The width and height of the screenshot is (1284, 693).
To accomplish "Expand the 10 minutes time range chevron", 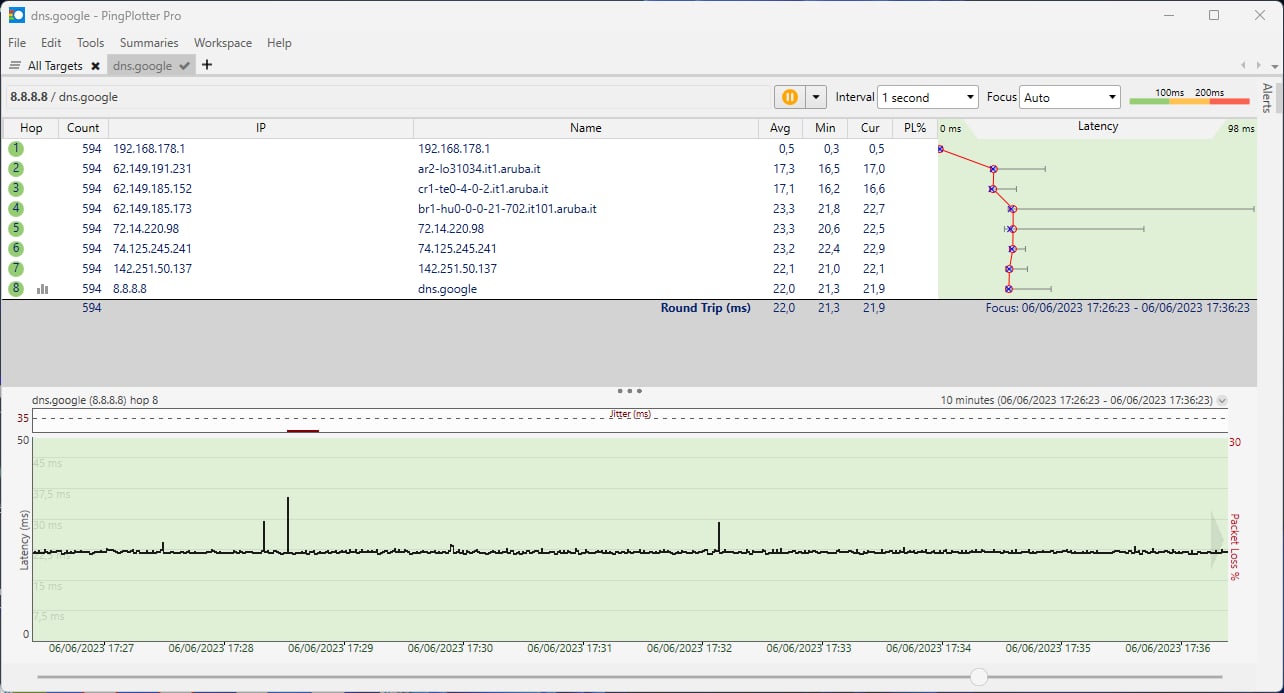I will pyautogui.click(x=1221, y=400).
